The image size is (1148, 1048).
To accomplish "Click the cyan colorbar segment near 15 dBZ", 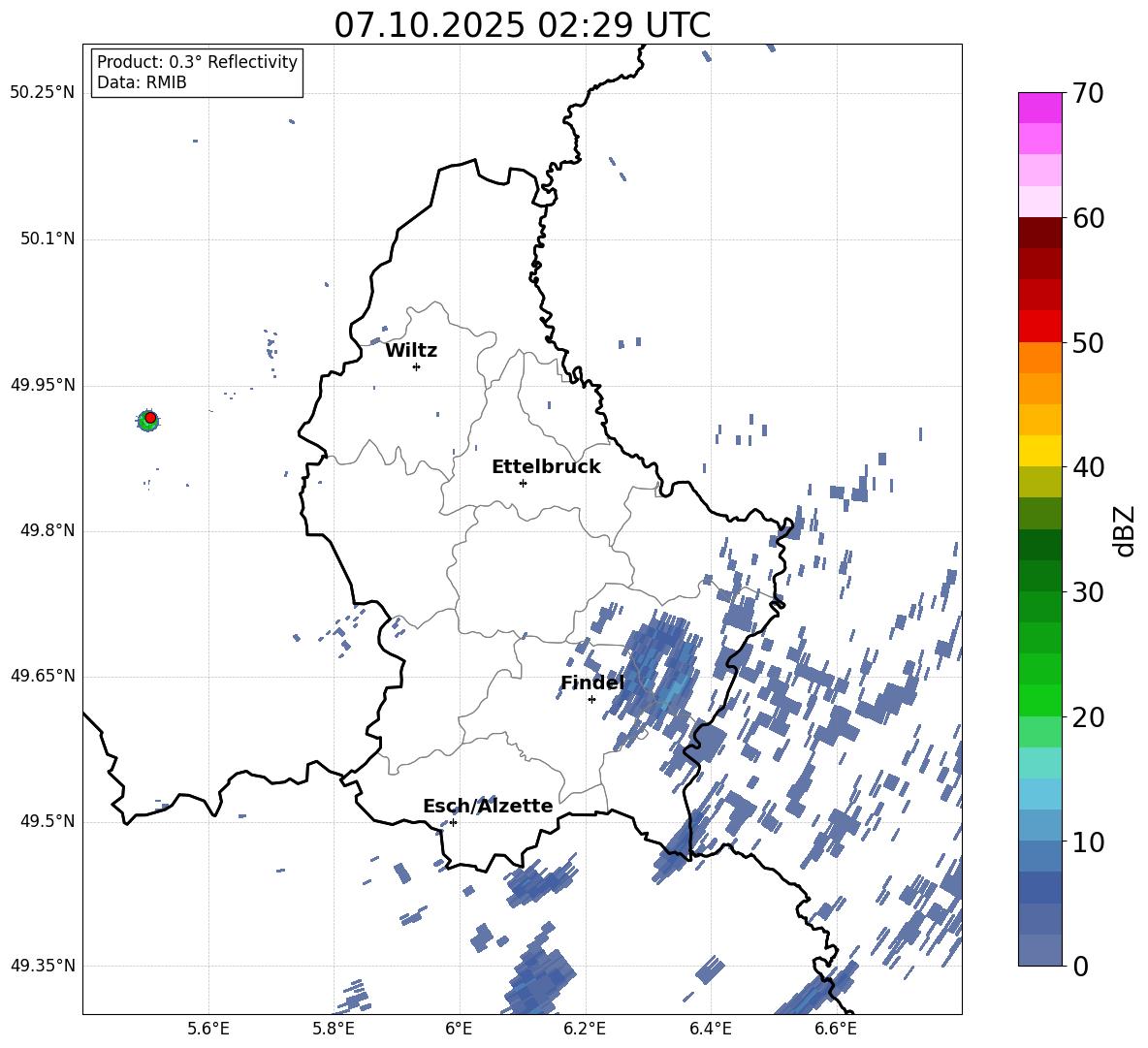I will (1039, 763).
